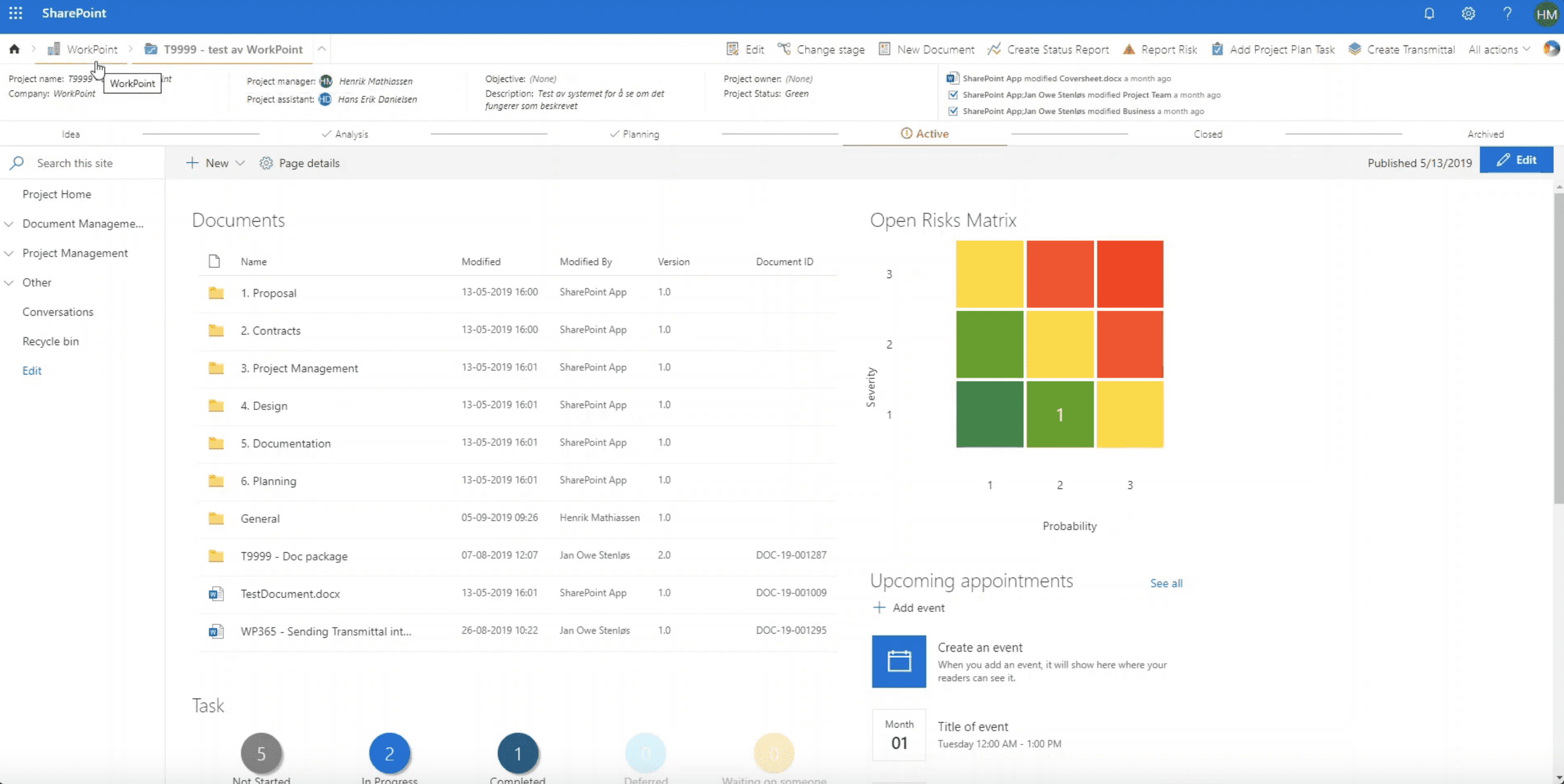Open the General folder row
The height and width of the screenshot is (784, 1564).
point(517,519)
